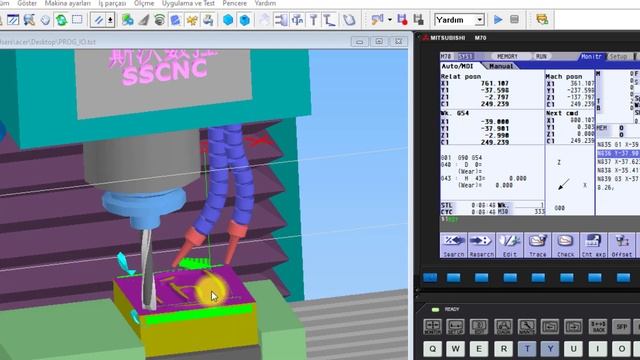Open the Yardım combo box dropdown
Screen dimensions: 640x360
coord(480,20)
